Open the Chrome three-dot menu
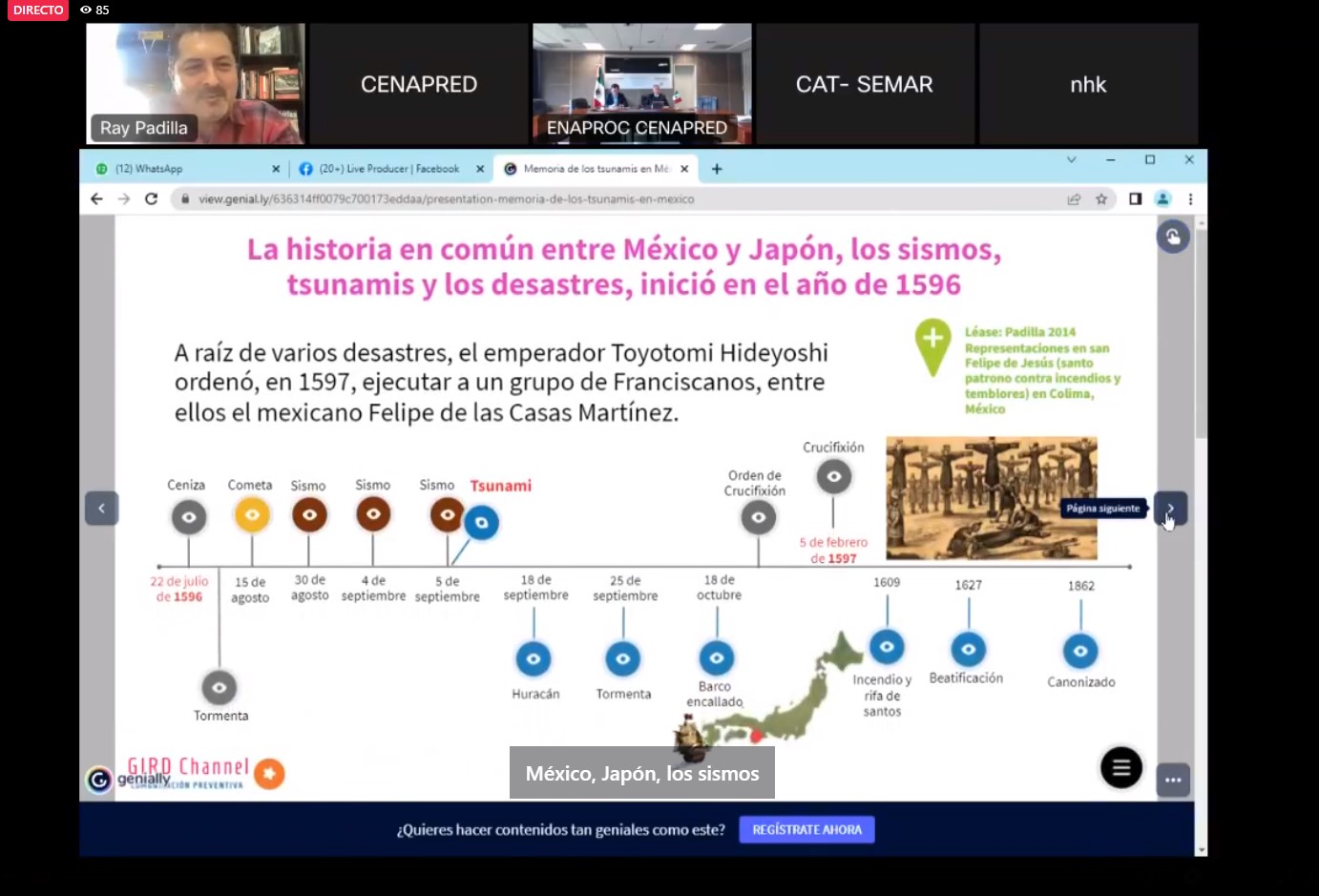 point(1190,198)
